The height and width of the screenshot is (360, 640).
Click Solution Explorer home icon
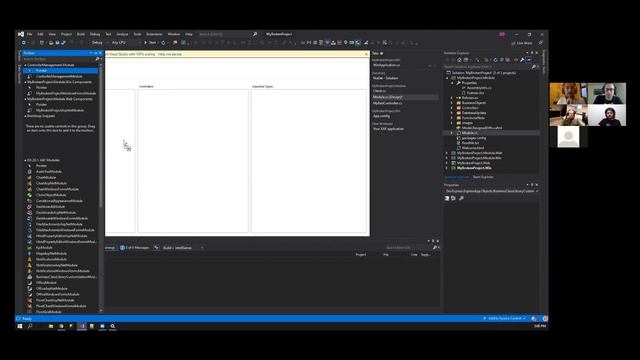tap(459, 60)
